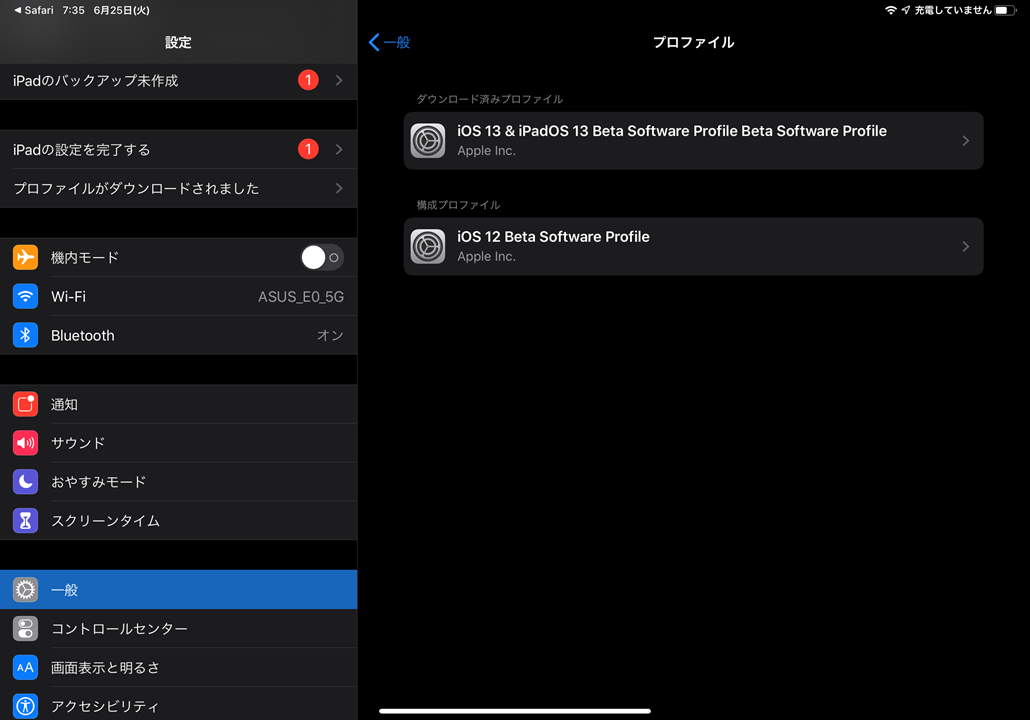The height and width of the screenshot is (720, 1030).
Task: Tap the Wi-Fi row label
Action: tap(68, 297)
